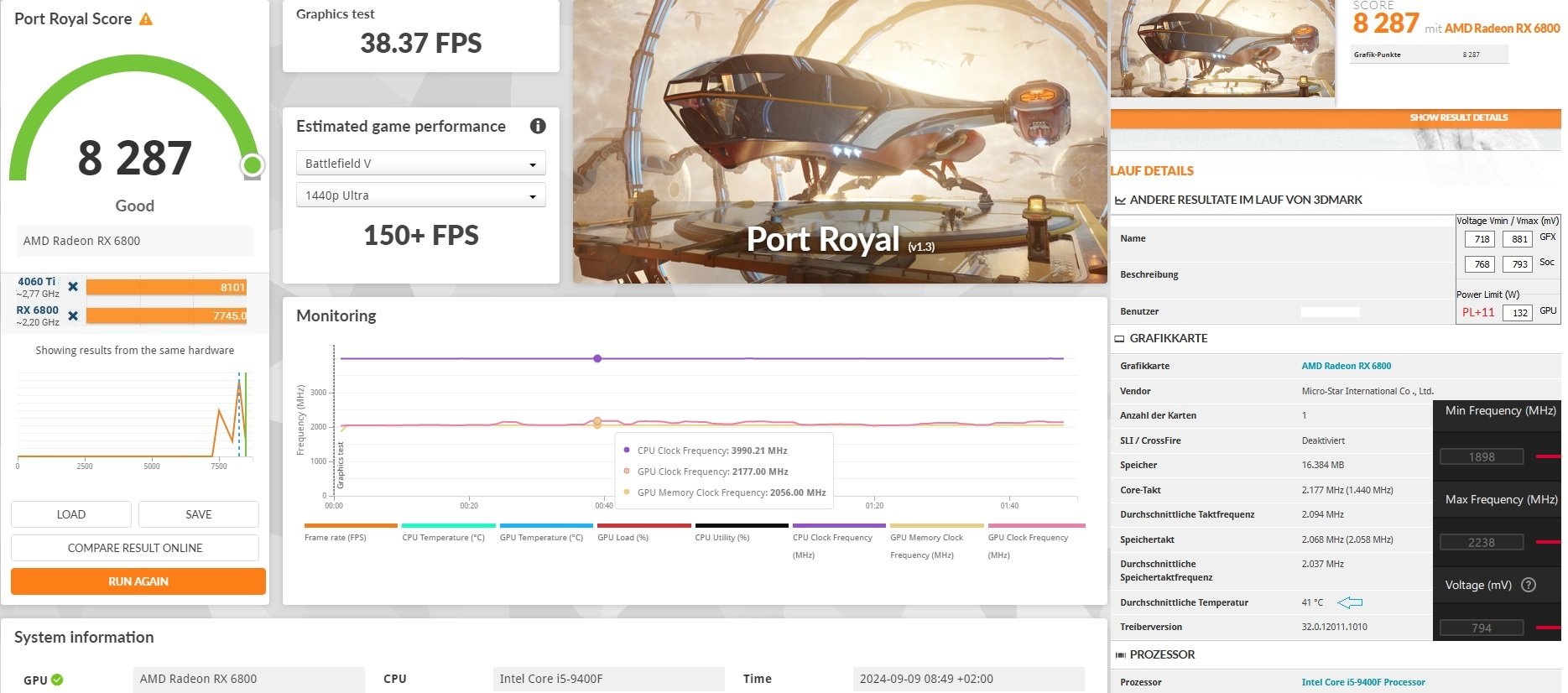Click the RX 6800 orange score bar 7745
Screen dimensions: 1568x693
tap(166, 315)
